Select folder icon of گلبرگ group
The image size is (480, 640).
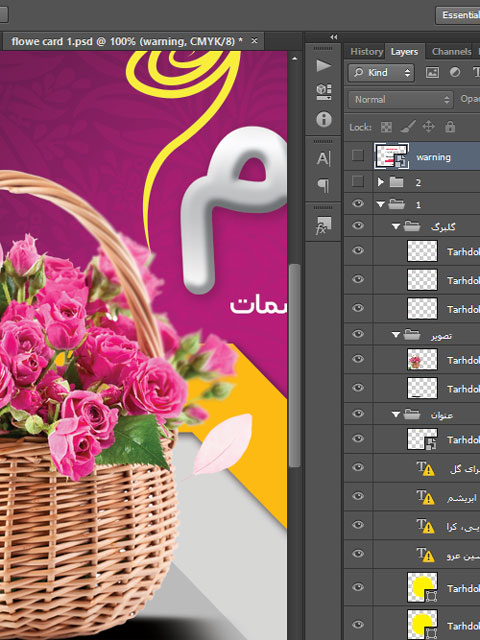412,226
